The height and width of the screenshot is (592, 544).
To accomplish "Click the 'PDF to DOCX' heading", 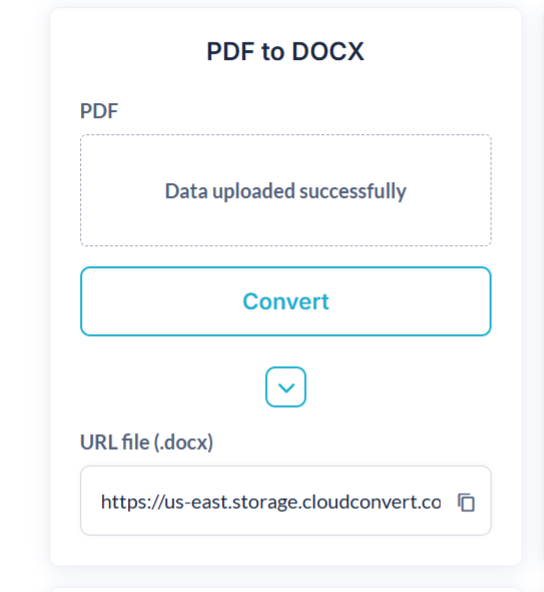I will (x=285, y=51).
